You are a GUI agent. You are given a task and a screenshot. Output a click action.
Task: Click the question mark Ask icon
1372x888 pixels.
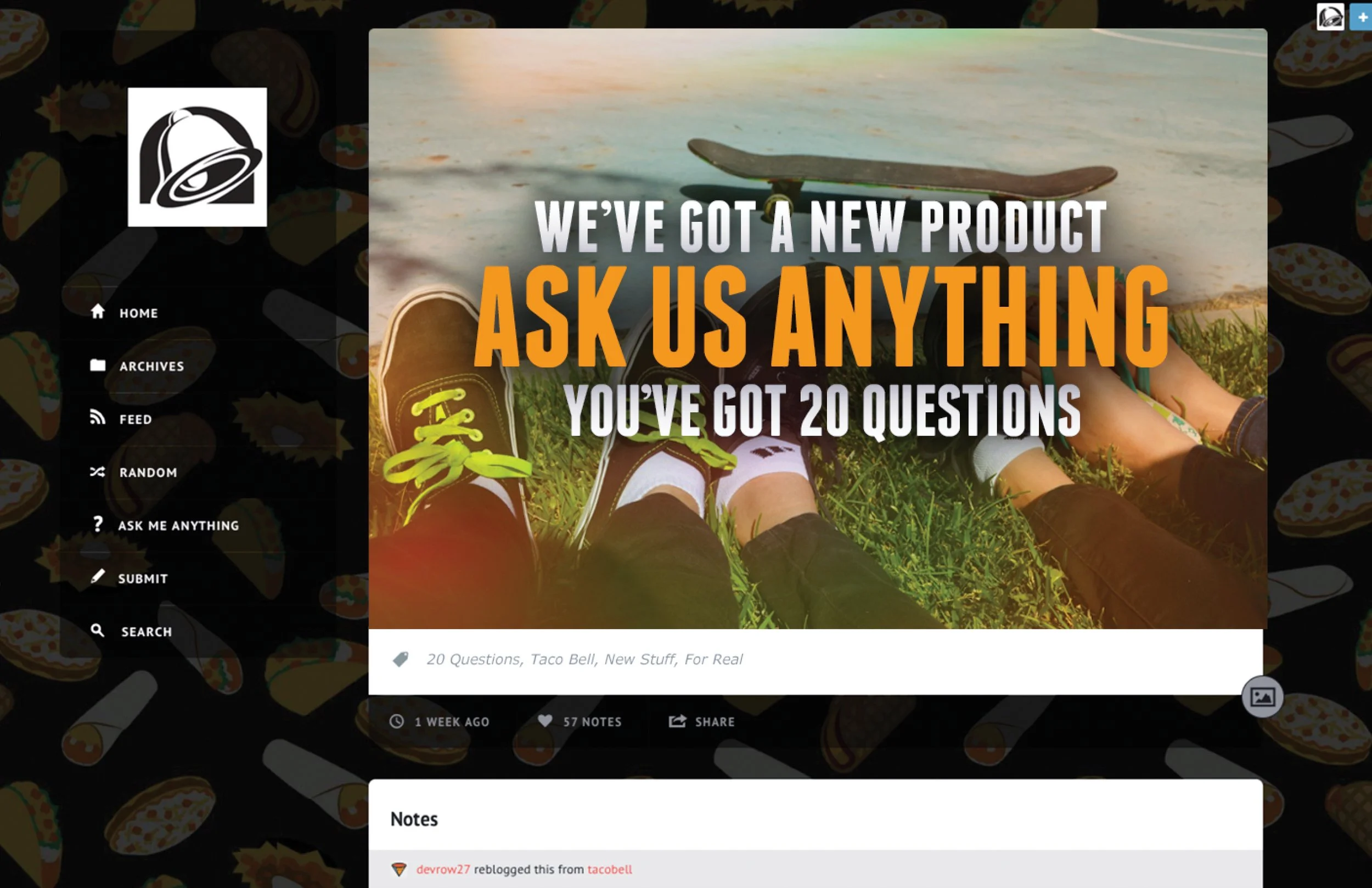click(98, 524)
